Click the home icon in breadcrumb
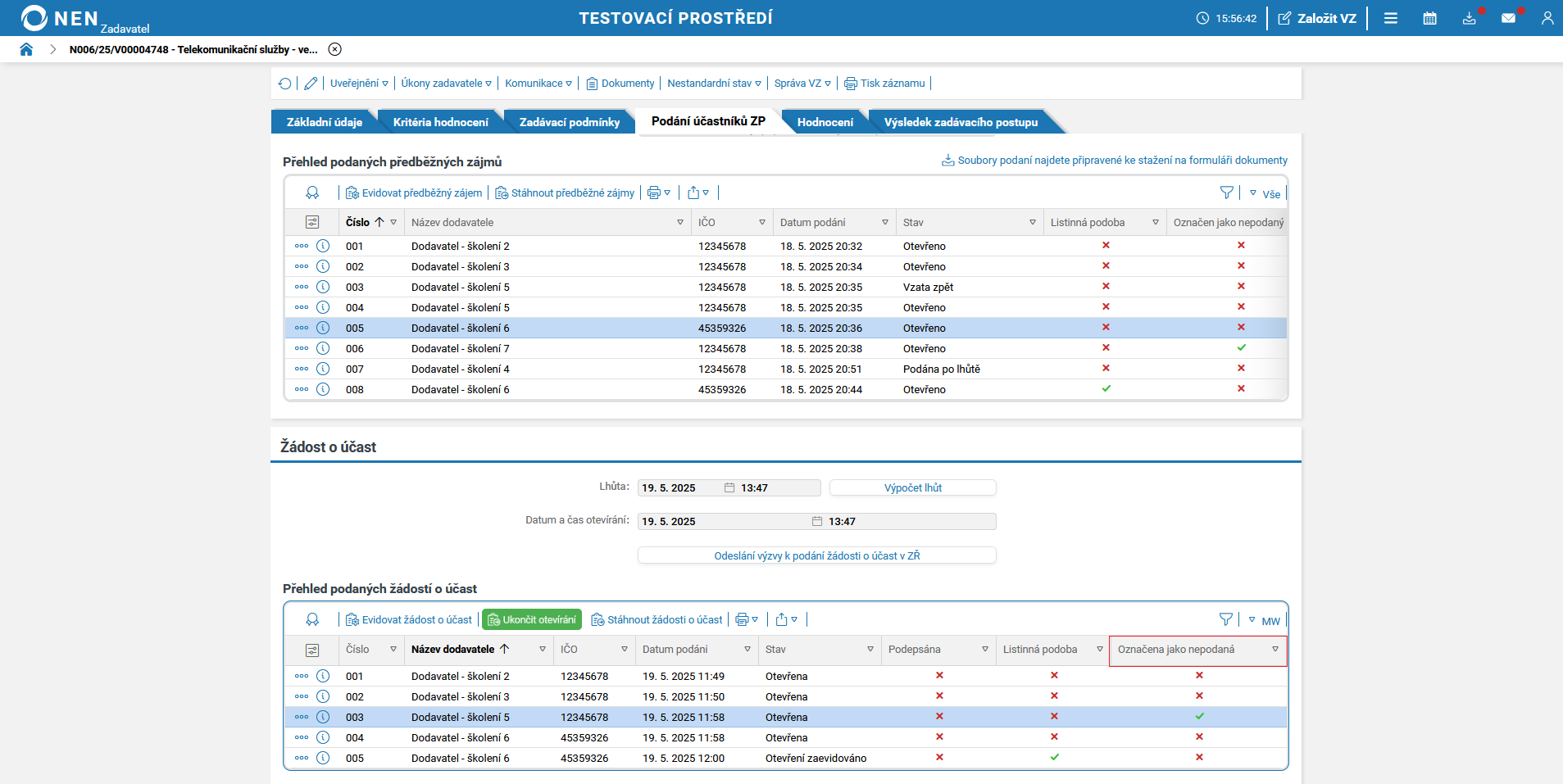Image resolution: width=1563 pixels, height=784 pixels. 26,49
